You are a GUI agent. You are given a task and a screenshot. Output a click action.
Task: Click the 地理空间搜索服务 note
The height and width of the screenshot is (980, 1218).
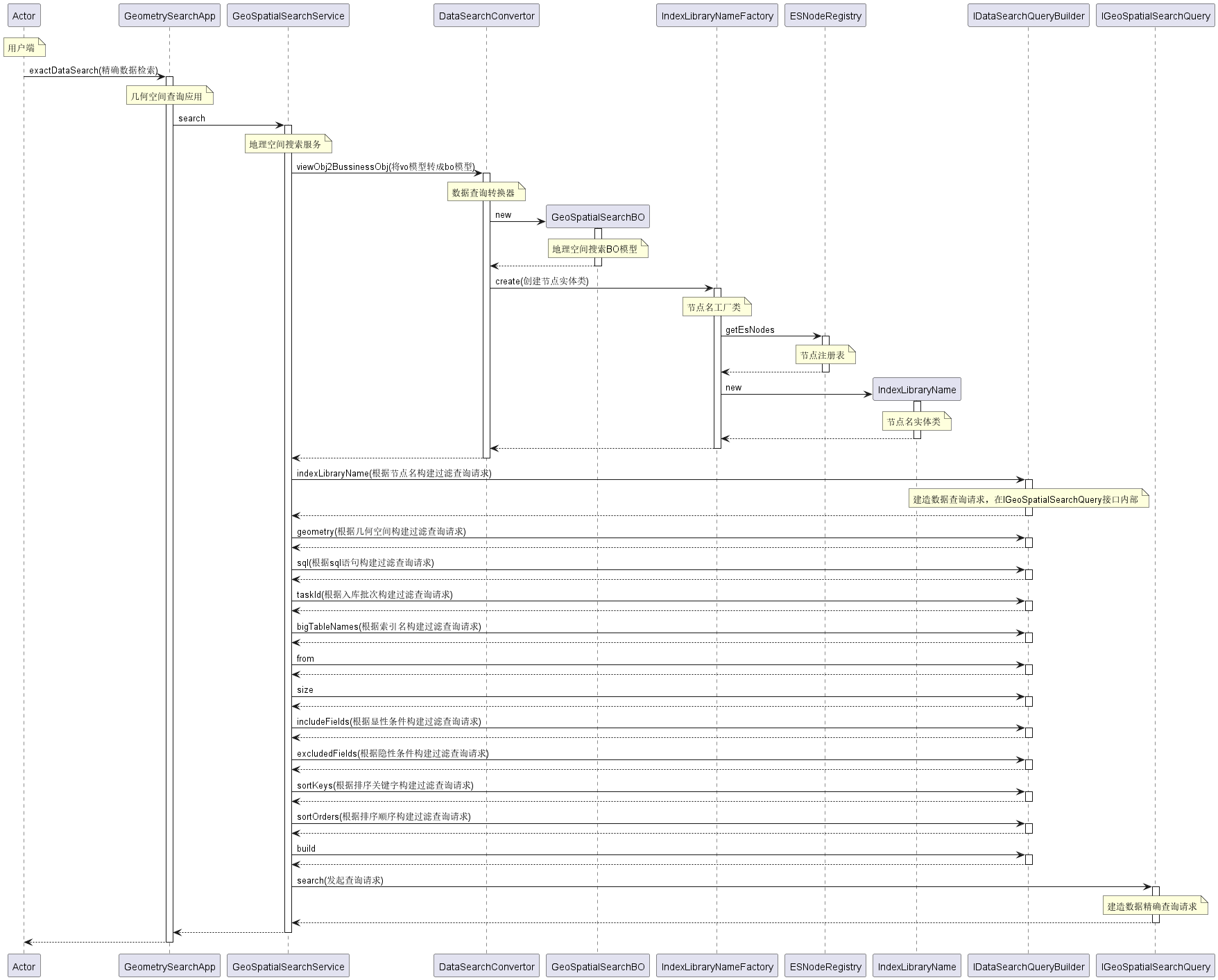tap(287, 144)
